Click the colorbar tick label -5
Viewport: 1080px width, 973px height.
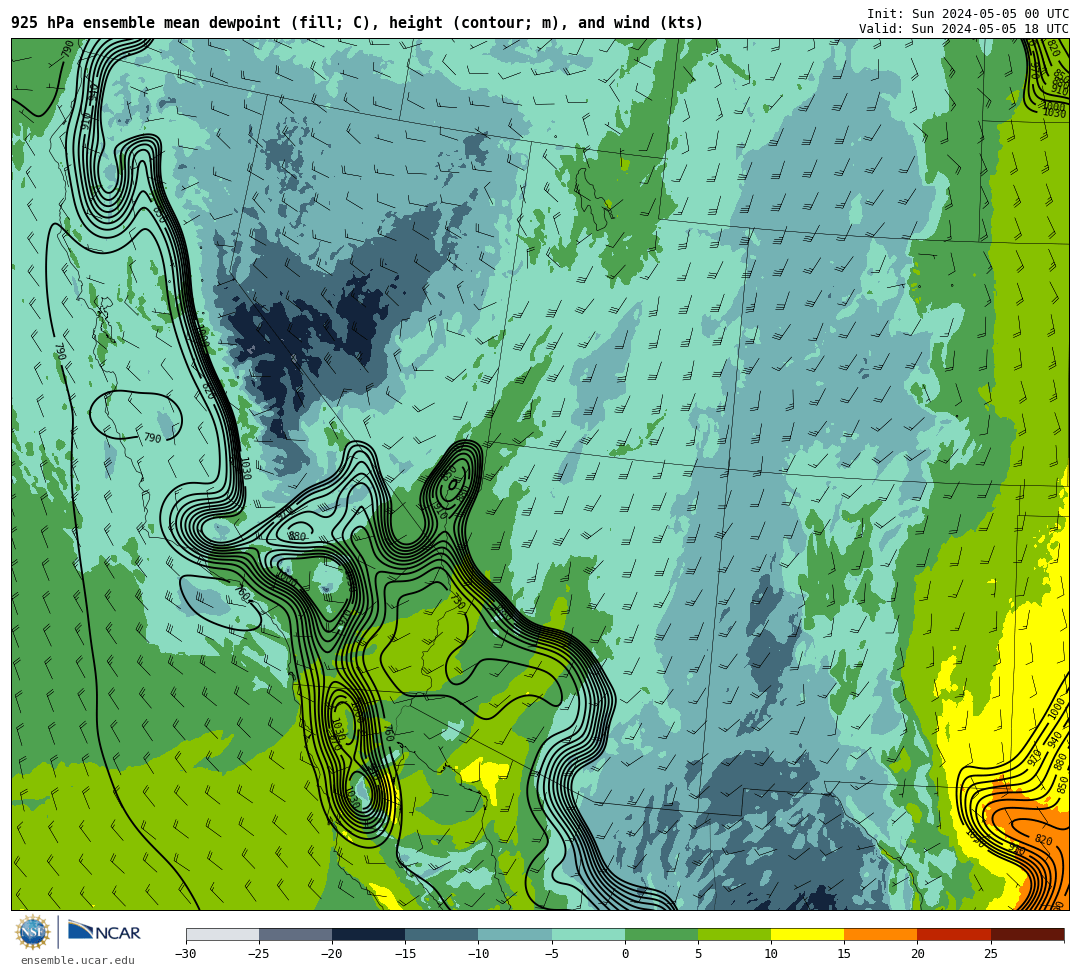[551, 954]
